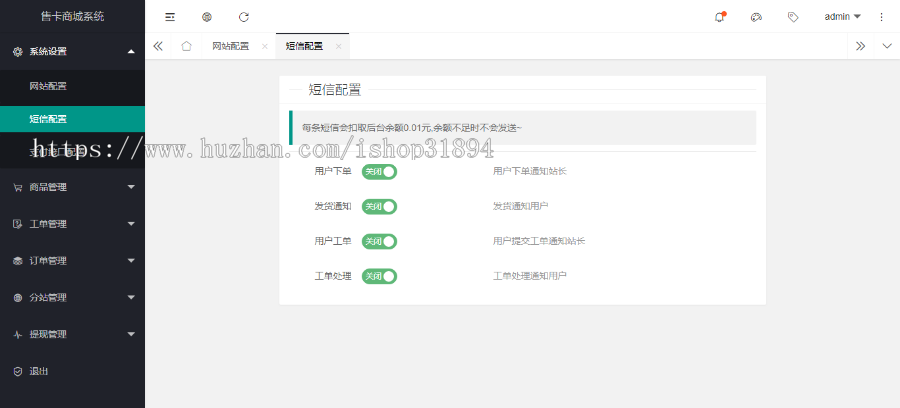Image resolution: width=900 pixels, height=408 pixels.
Task: Toggle the 发货通知 SMS switch
Action: point(379,206)
